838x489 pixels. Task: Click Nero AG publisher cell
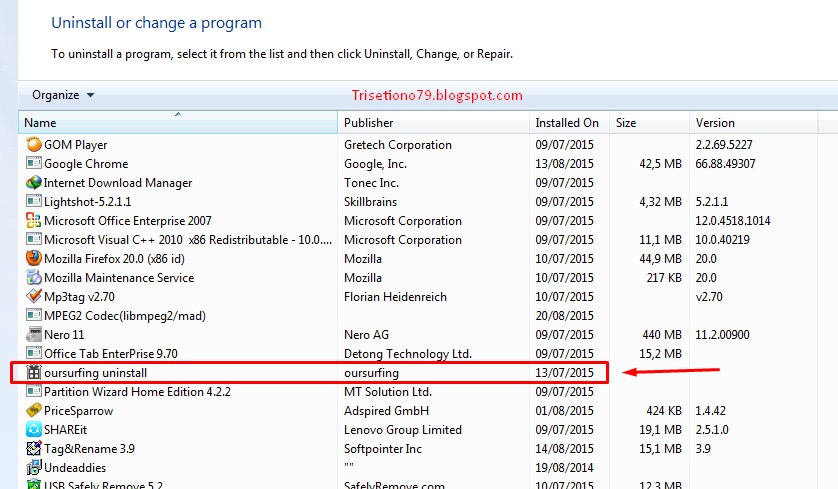pyautogui.click(x=366, y=335)
